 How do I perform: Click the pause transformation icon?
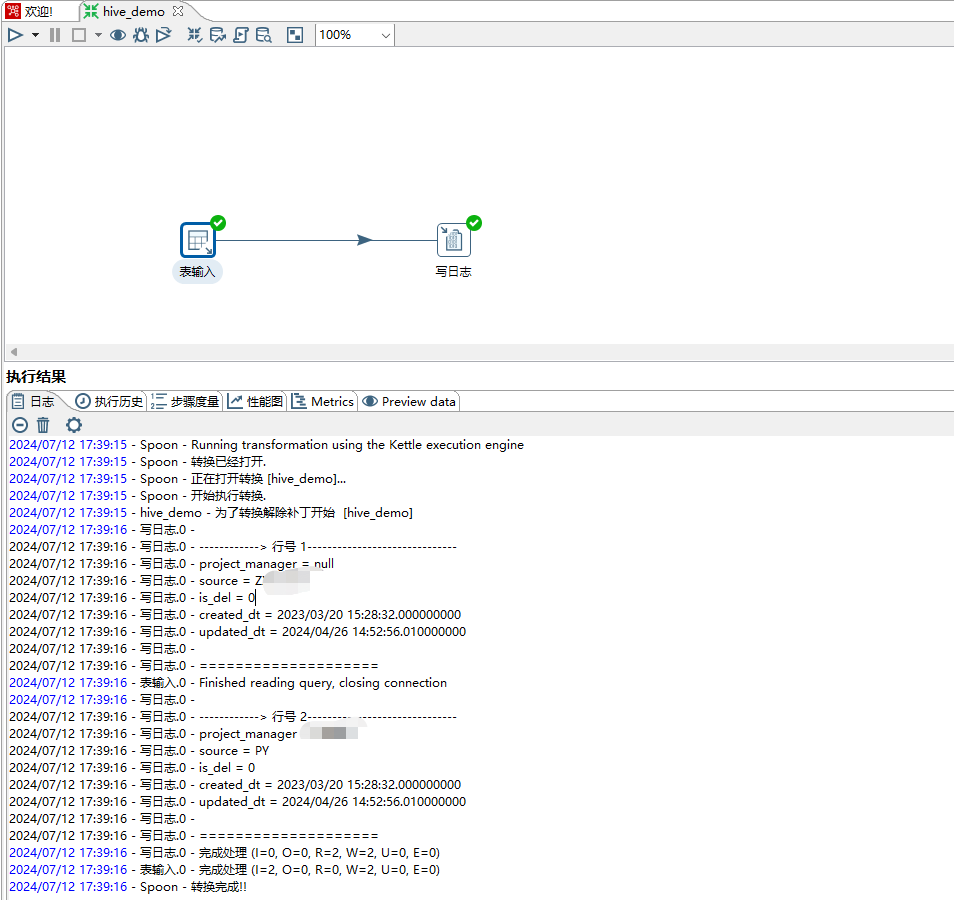[x=55, y=35]
